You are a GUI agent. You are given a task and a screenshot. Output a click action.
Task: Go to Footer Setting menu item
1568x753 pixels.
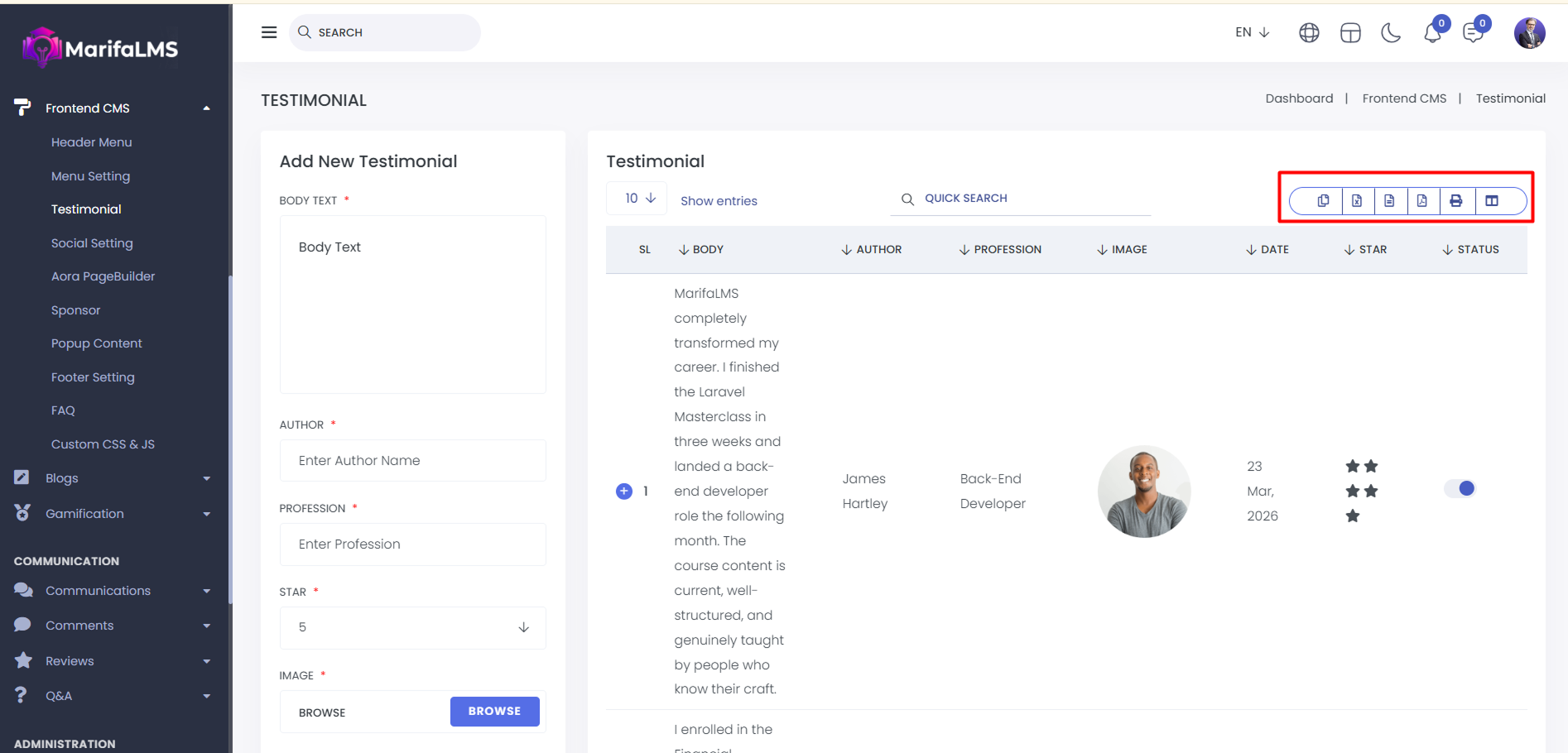click(93, 377)
